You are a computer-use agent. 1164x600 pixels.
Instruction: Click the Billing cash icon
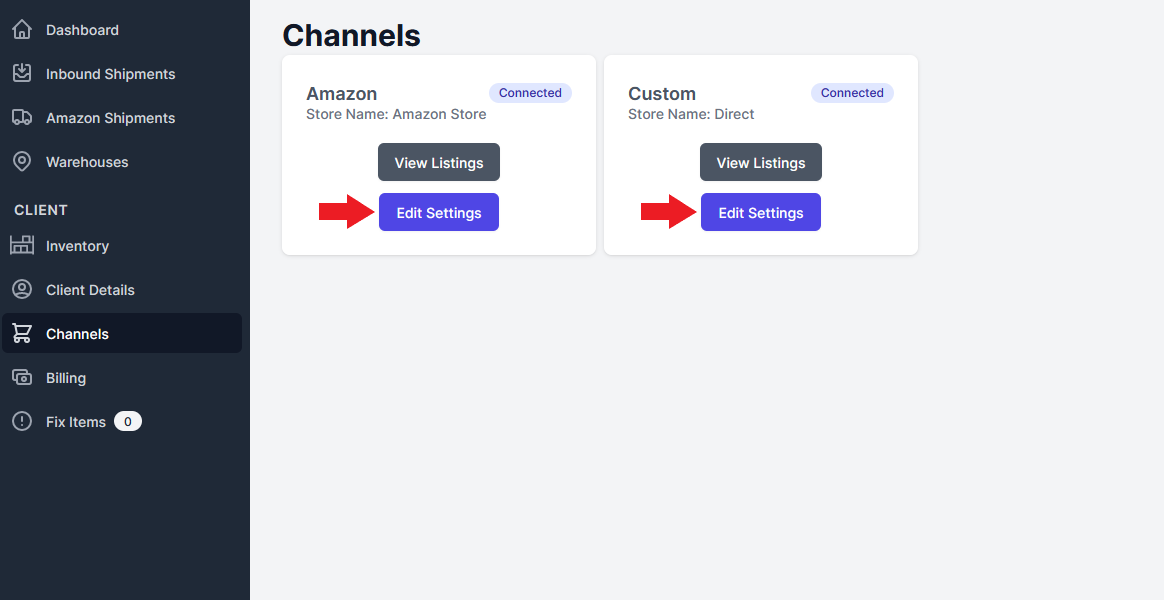(22, 377)
